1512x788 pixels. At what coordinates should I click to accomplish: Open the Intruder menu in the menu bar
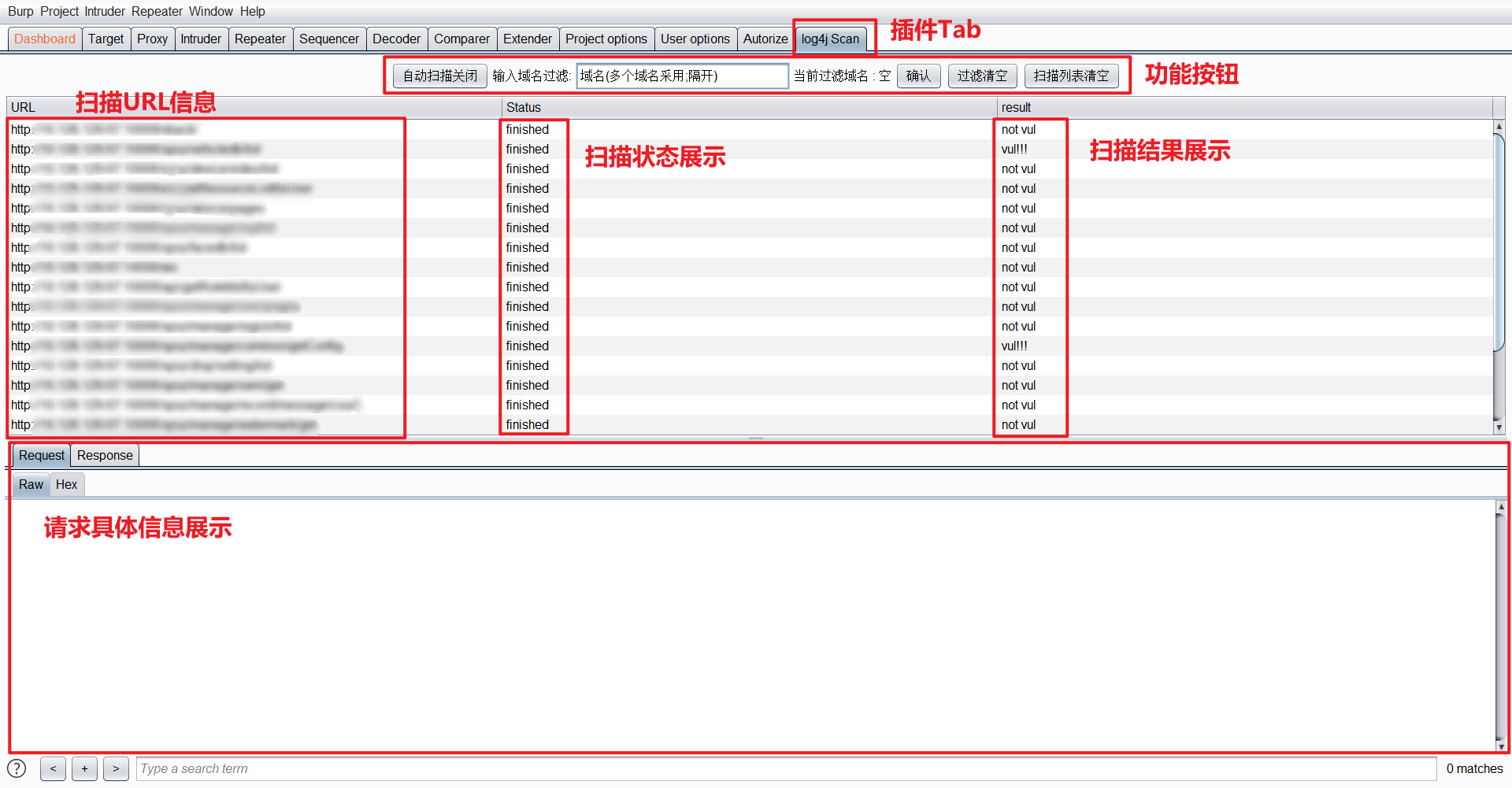point(106,11)
